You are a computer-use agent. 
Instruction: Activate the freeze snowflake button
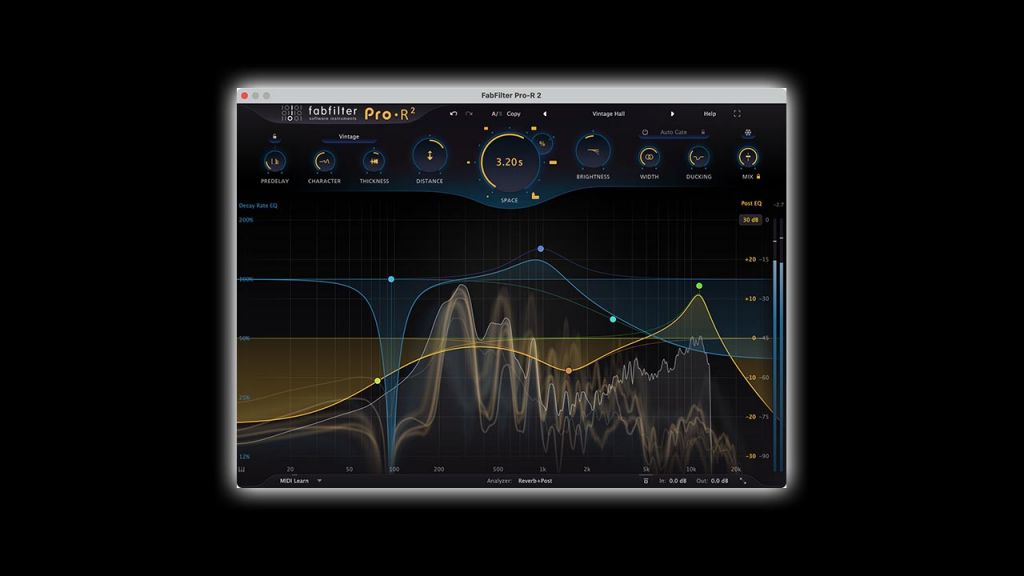click(x=748, y=133)
